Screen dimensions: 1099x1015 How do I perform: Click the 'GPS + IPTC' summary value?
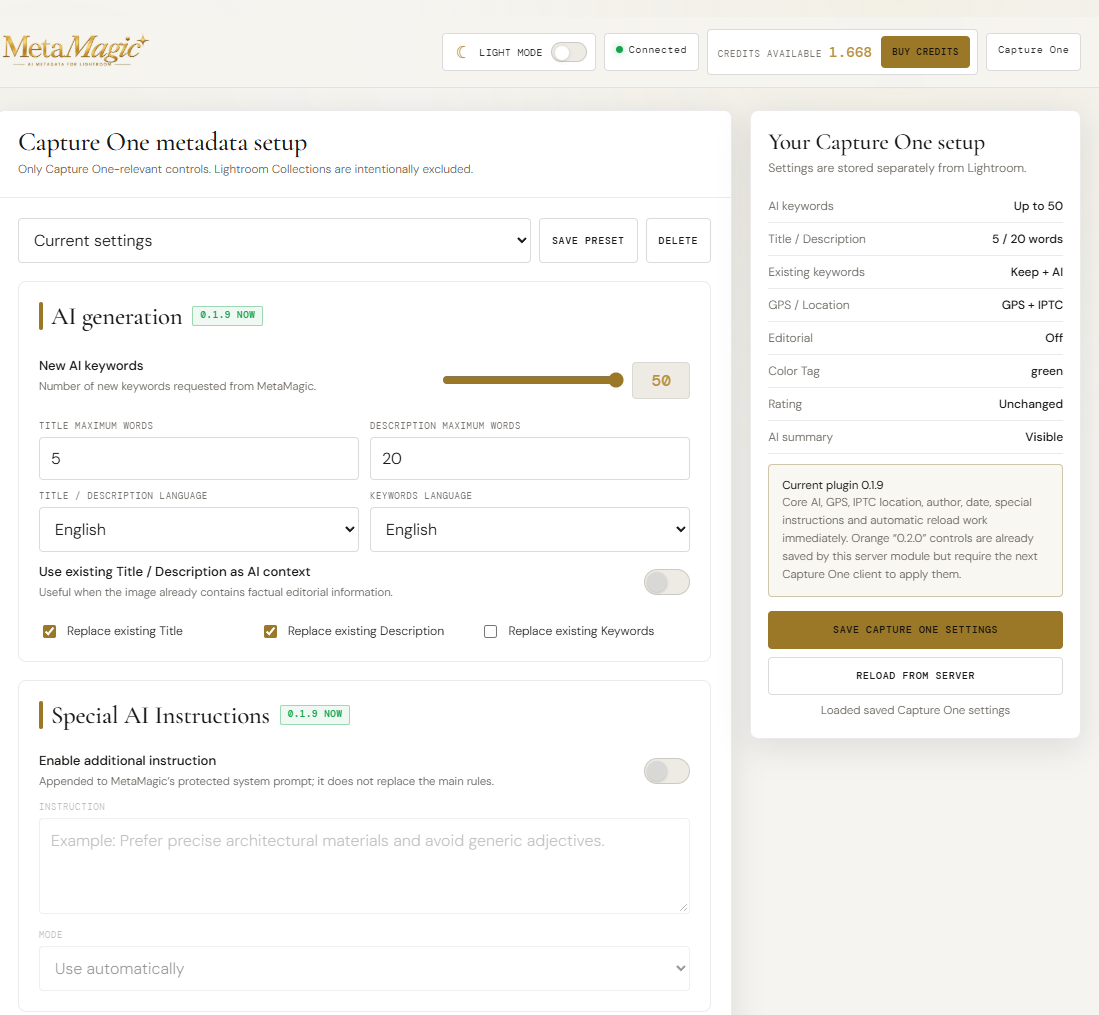coord(1032,305)
